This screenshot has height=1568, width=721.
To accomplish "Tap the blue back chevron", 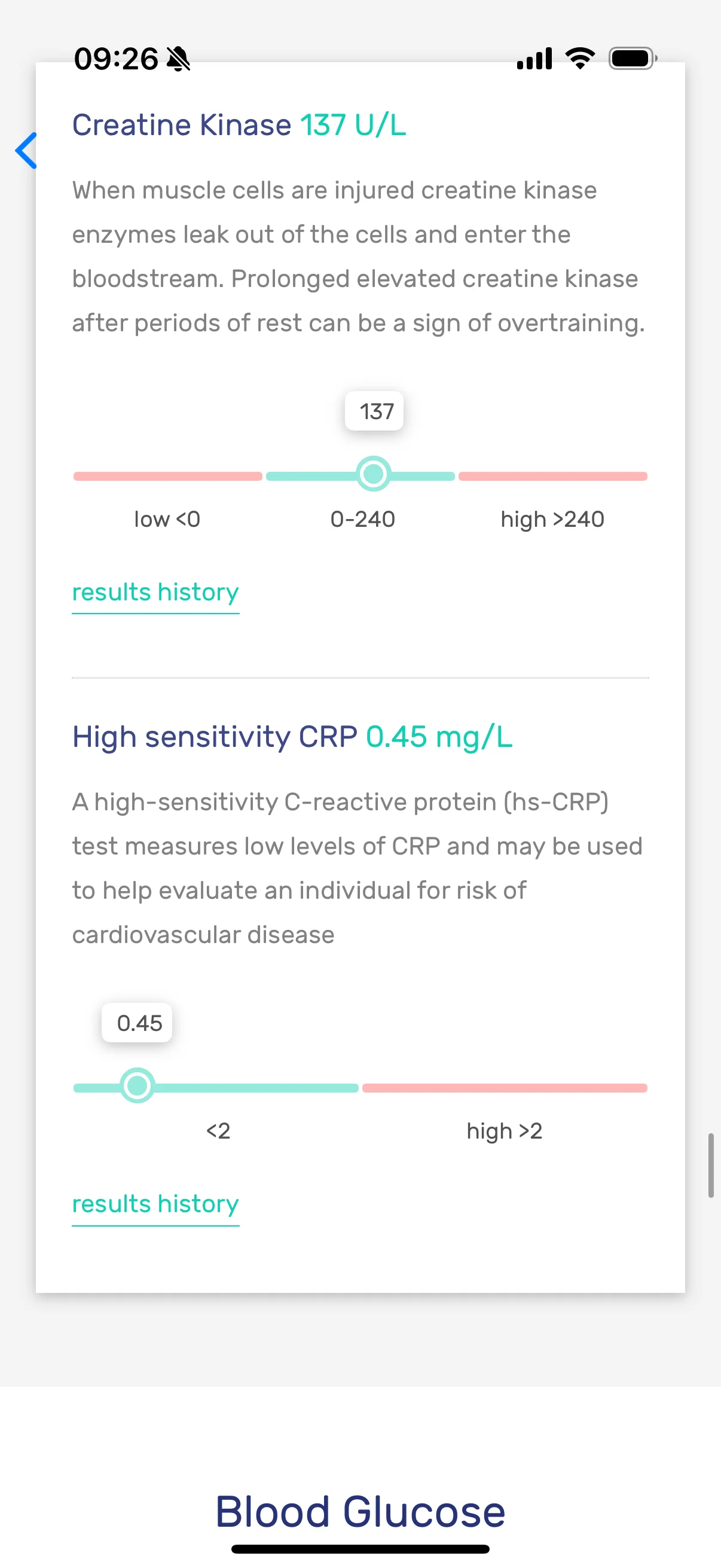I will point(27,150).
